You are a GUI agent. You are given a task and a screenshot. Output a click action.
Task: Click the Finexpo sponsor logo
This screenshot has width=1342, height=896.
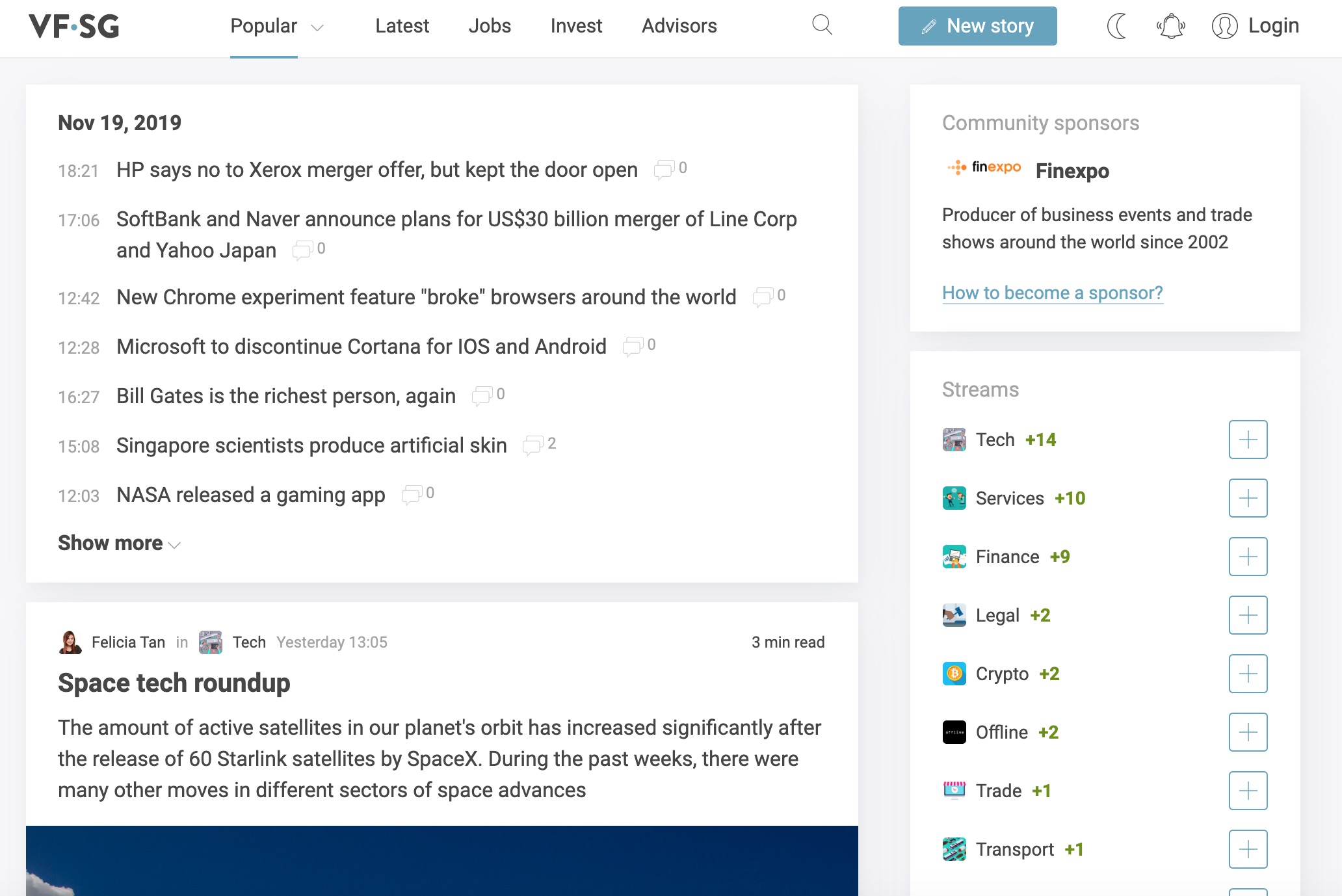click(984, 168)
